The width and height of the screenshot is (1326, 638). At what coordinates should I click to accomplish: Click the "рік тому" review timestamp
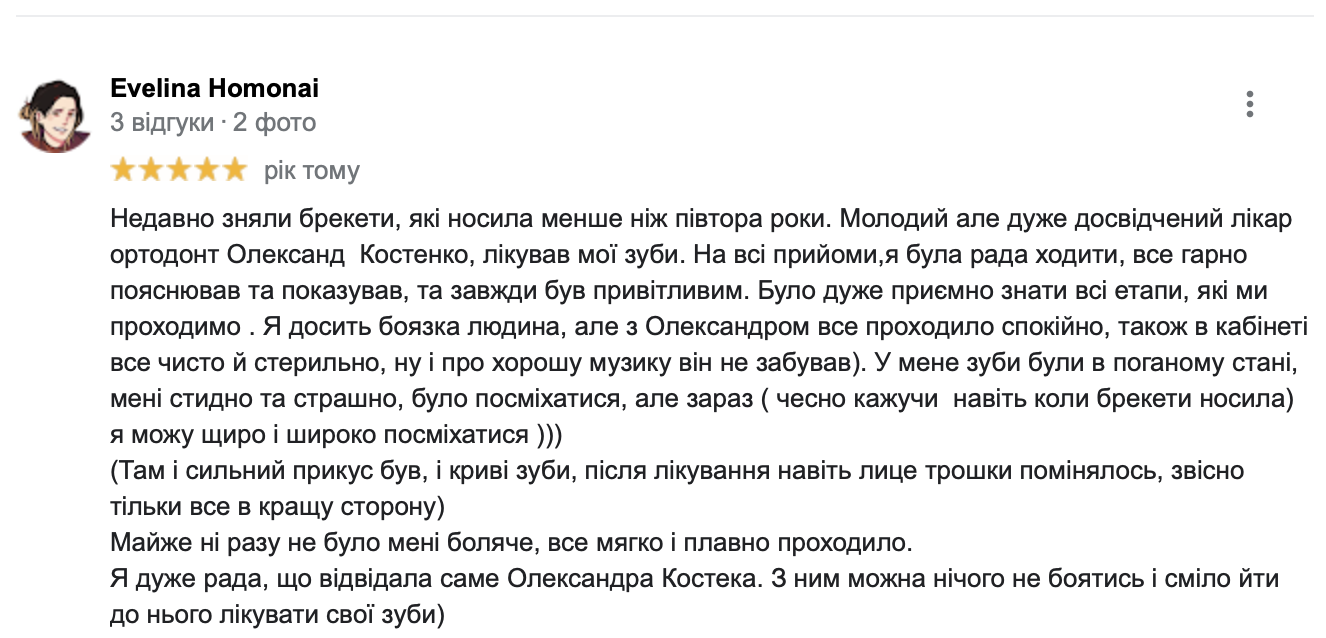click(x=311, y=171)
